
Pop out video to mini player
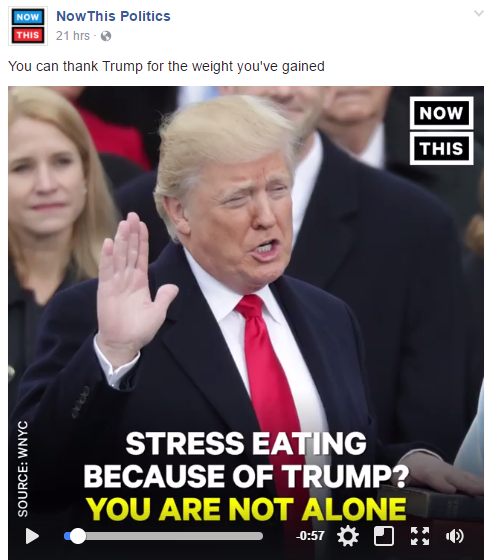pos(384,536)
